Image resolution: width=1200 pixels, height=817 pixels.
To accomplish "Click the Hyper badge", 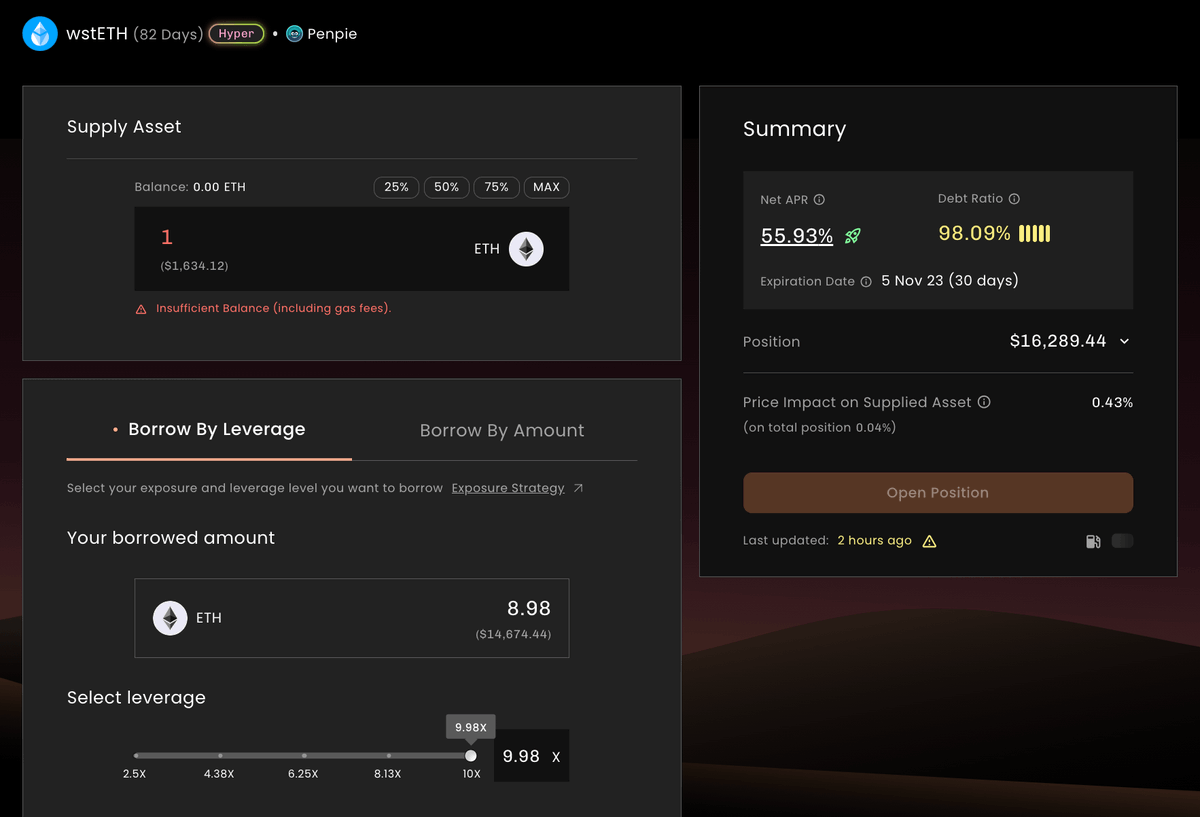I will [x=236, y=34].
